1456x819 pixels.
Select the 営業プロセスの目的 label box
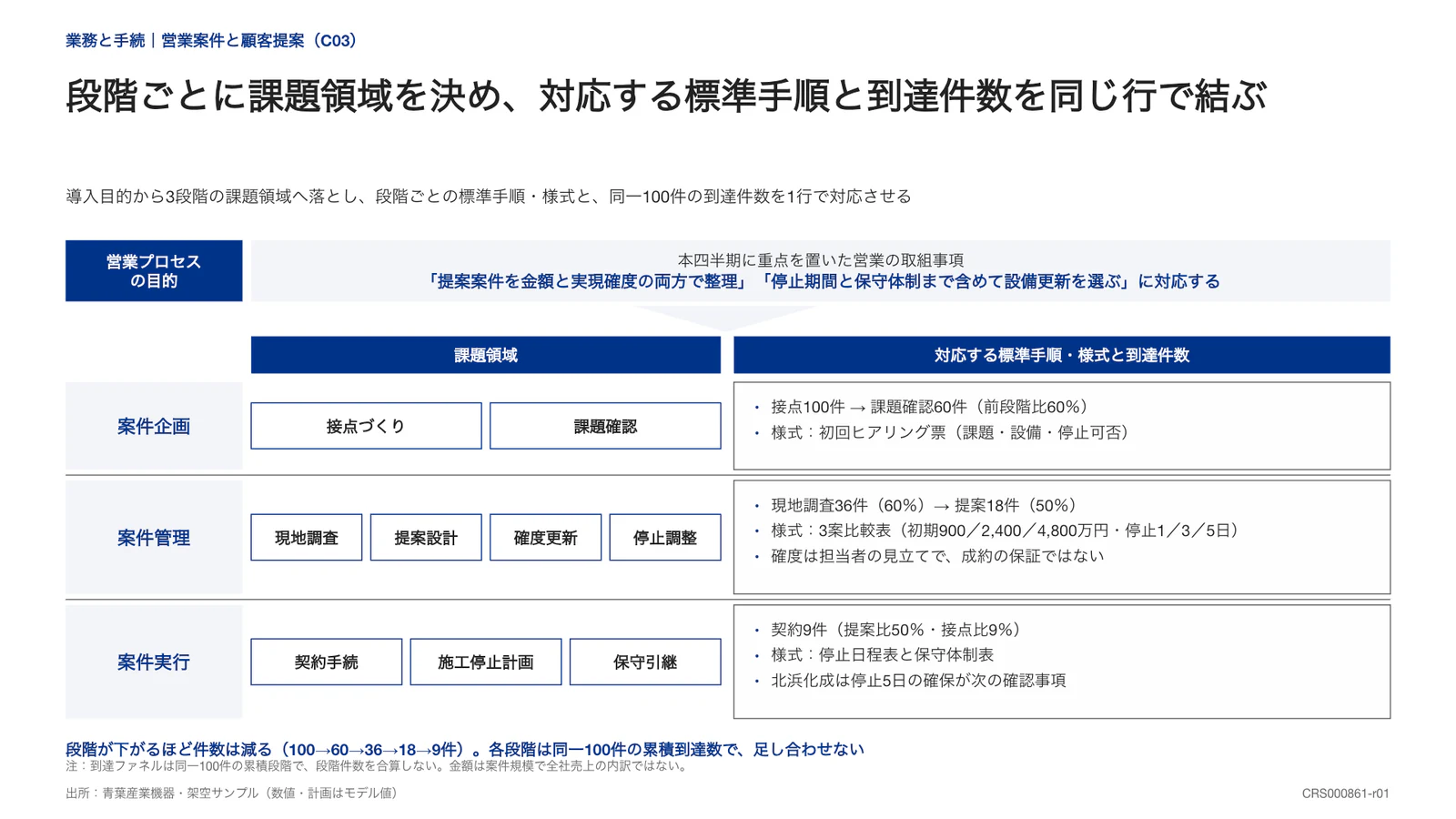[x=154, y=271]
